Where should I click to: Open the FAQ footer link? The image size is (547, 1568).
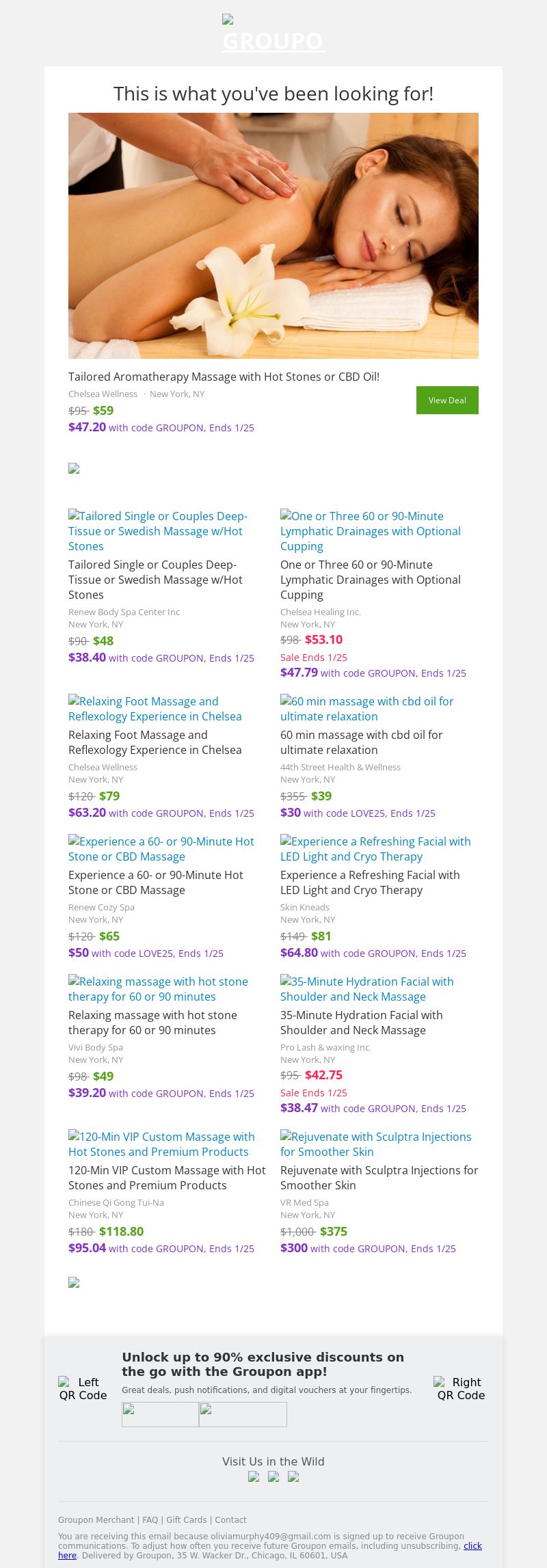point(150,1519)
